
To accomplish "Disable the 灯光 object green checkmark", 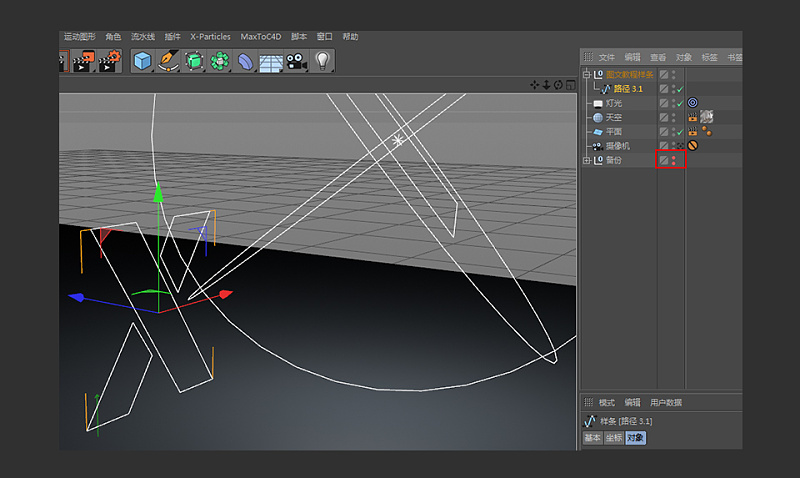I will coord(679,103).
